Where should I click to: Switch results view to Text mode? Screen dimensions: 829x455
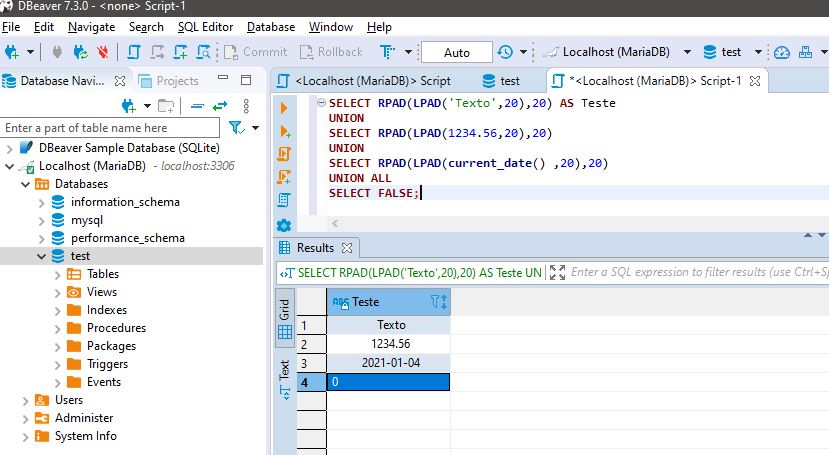click(284, 378)
